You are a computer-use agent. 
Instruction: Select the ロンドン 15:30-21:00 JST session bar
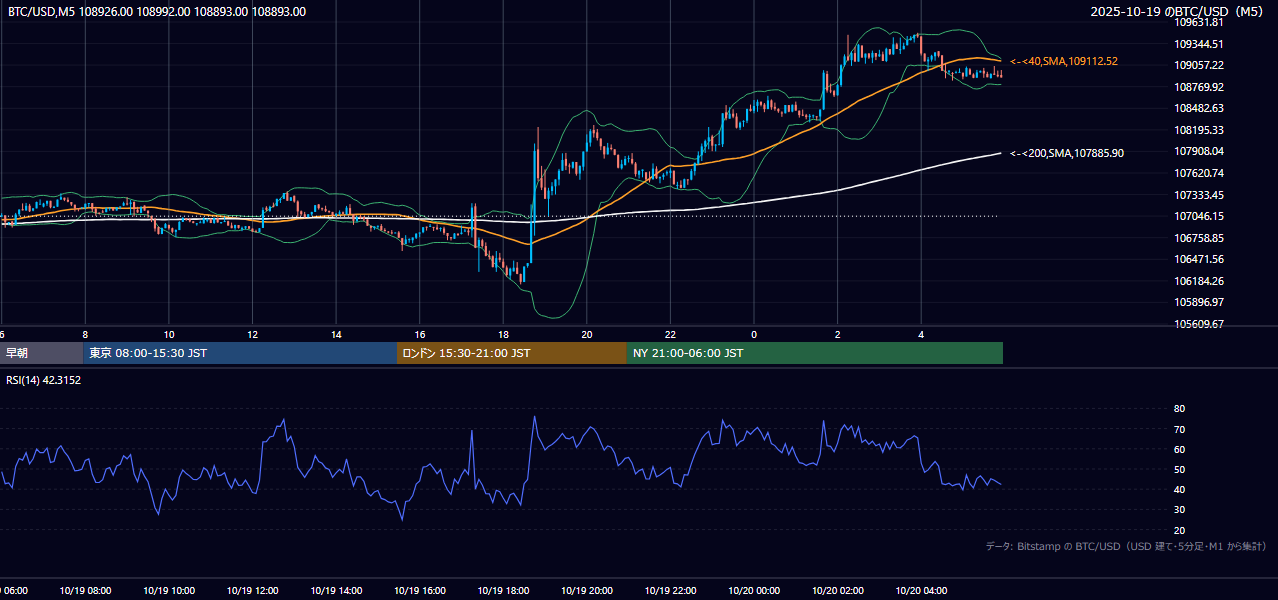click(x=512, y=353)
